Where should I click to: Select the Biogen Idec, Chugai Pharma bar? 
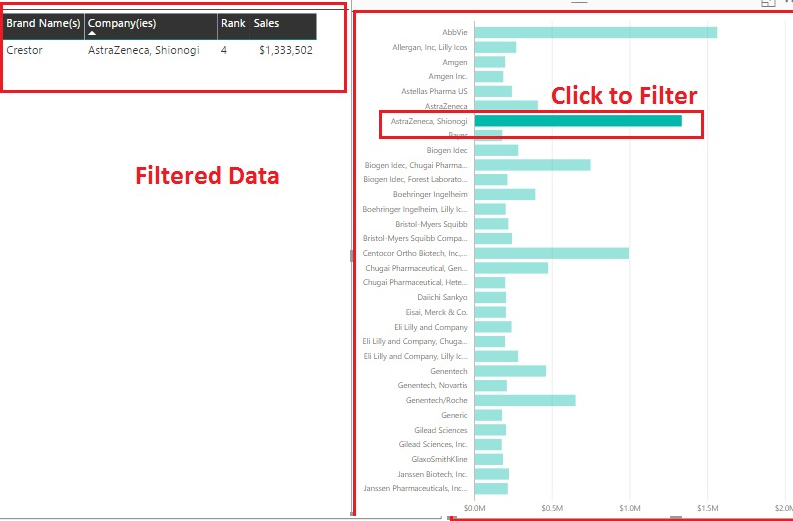click(533, 165)
